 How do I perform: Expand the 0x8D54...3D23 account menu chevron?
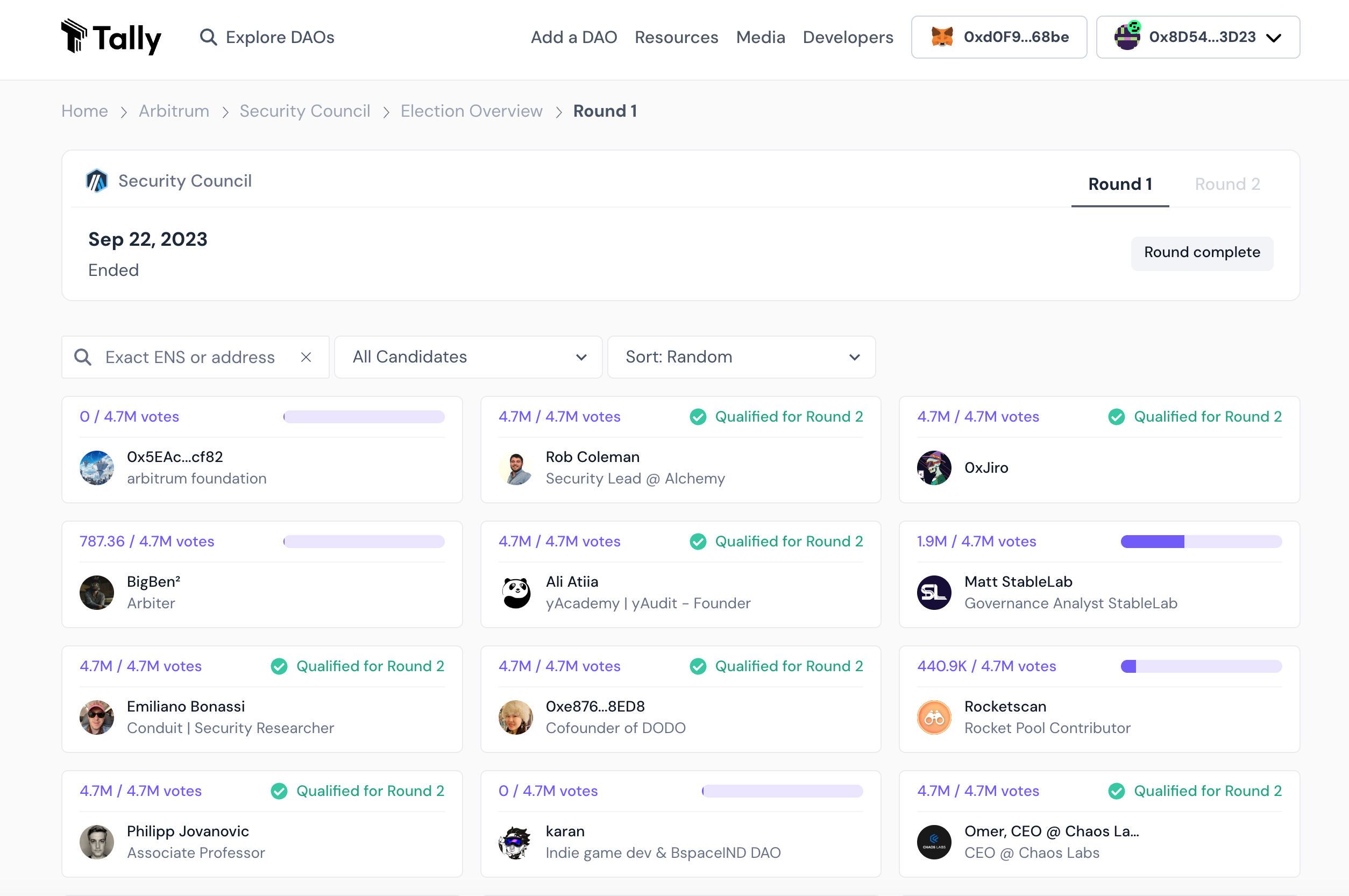pyautogui.click(x=1274, y=38)
